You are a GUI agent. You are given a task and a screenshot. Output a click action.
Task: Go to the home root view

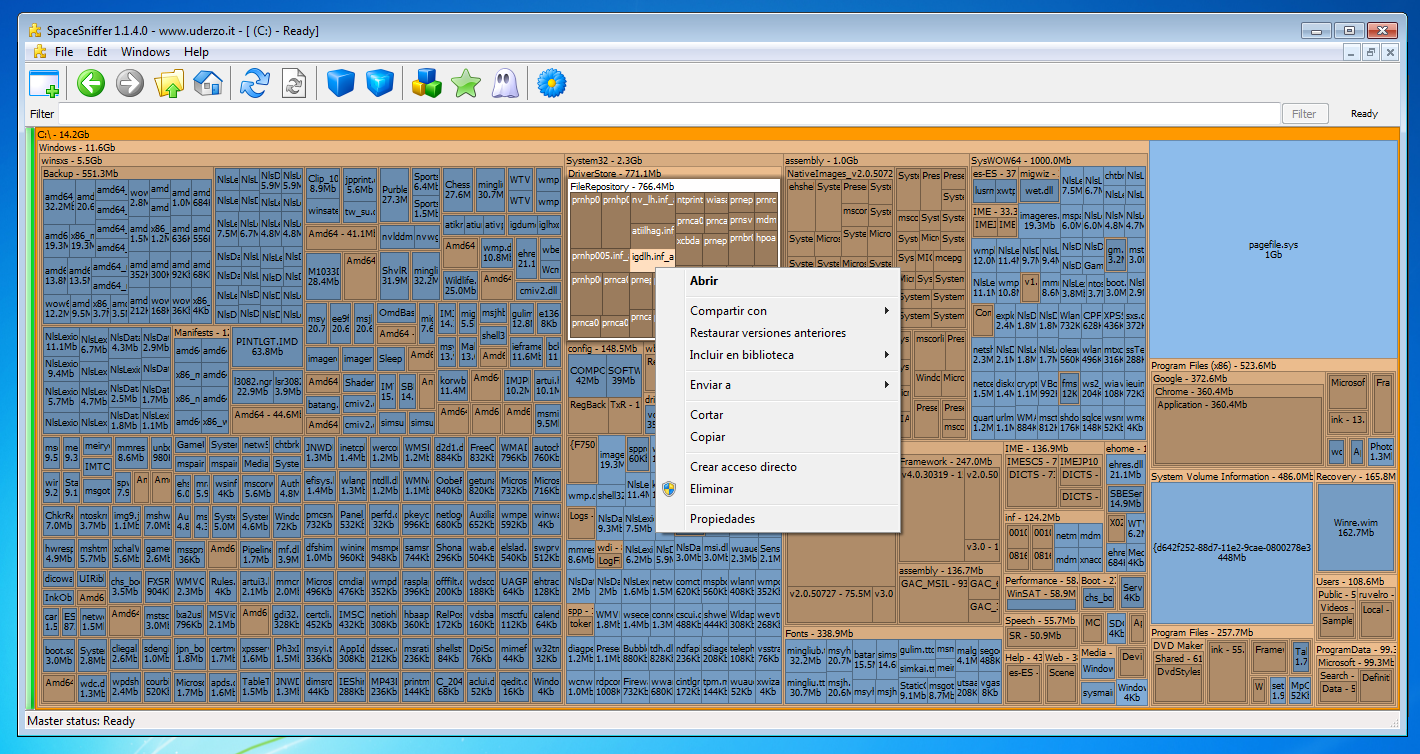208,83
